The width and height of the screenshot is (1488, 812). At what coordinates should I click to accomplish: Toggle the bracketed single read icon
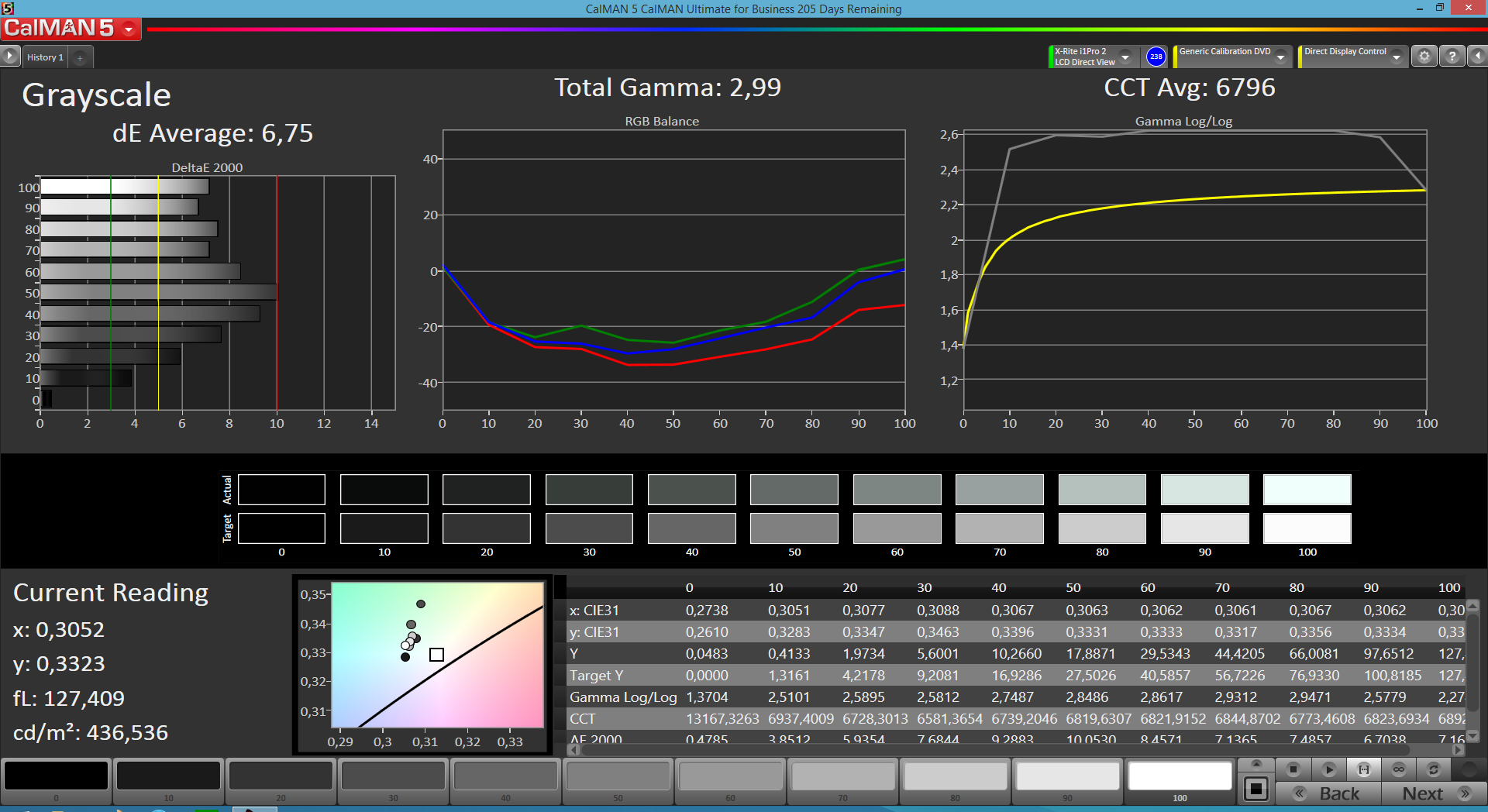(1364, 769)
